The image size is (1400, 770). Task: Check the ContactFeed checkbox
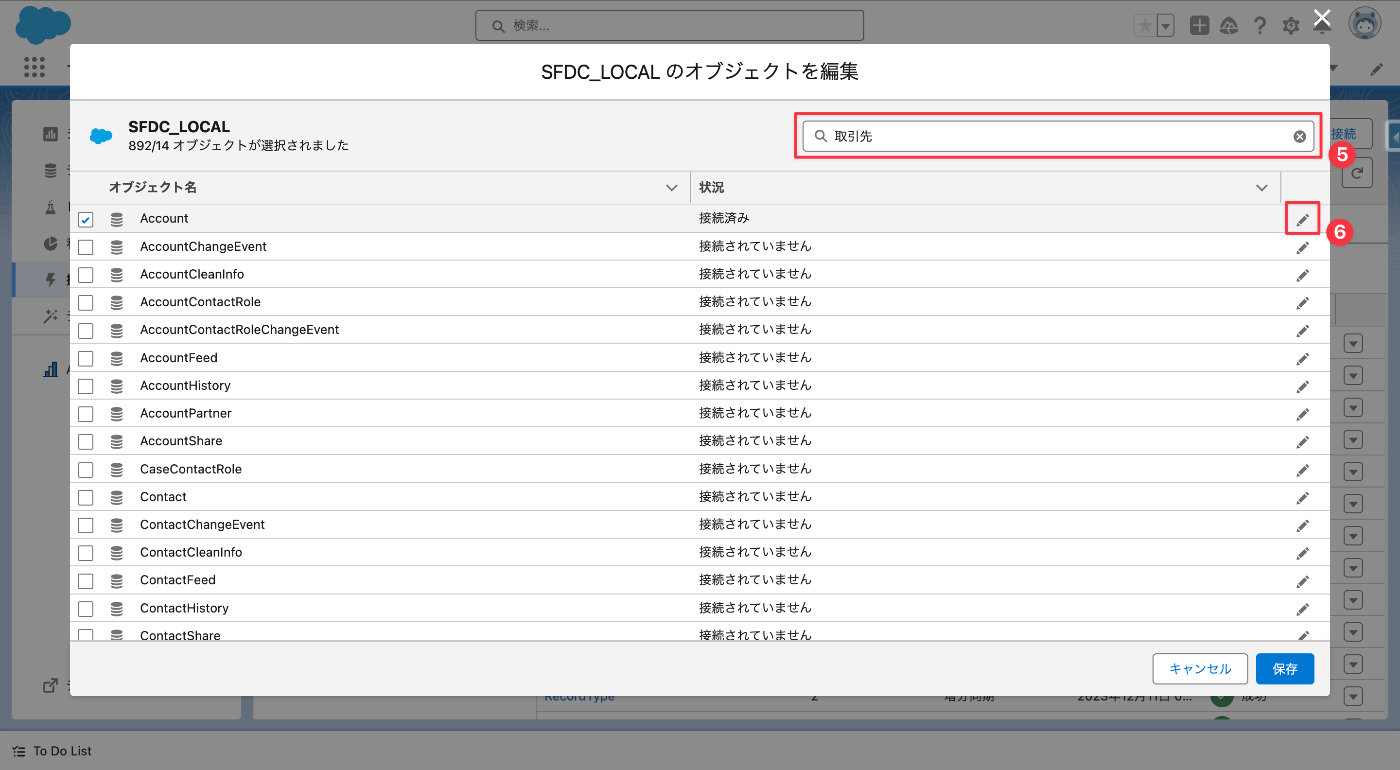(86, 581)
